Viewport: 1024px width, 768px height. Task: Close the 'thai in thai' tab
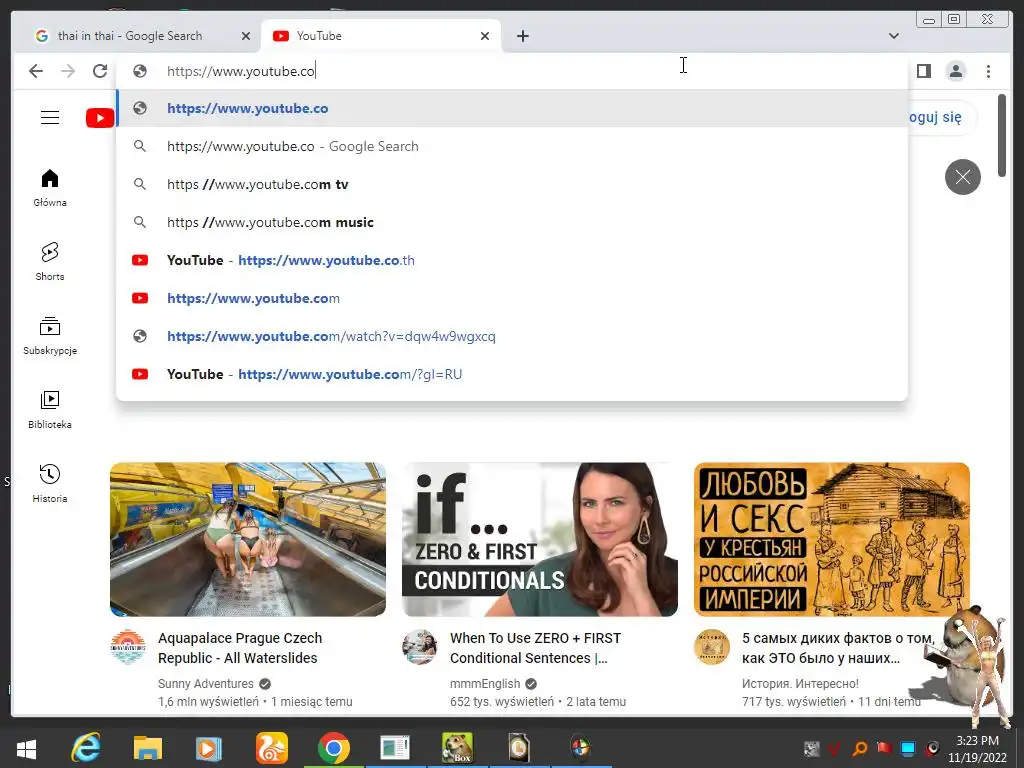pos(246,36)
